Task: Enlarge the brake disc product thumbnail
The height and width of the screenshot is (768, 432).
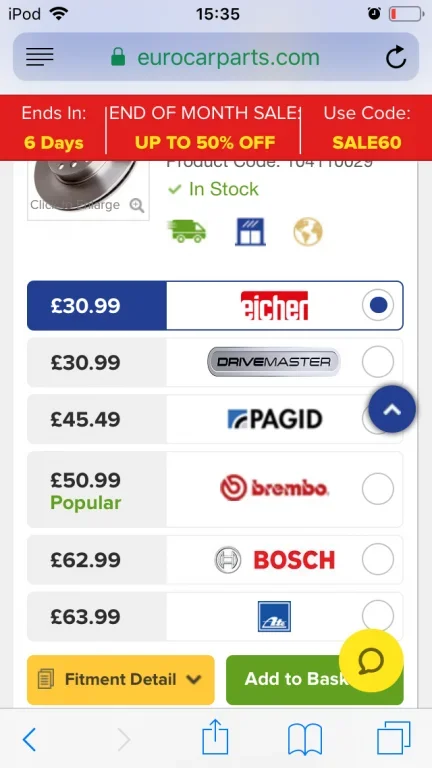Action: 88,191
